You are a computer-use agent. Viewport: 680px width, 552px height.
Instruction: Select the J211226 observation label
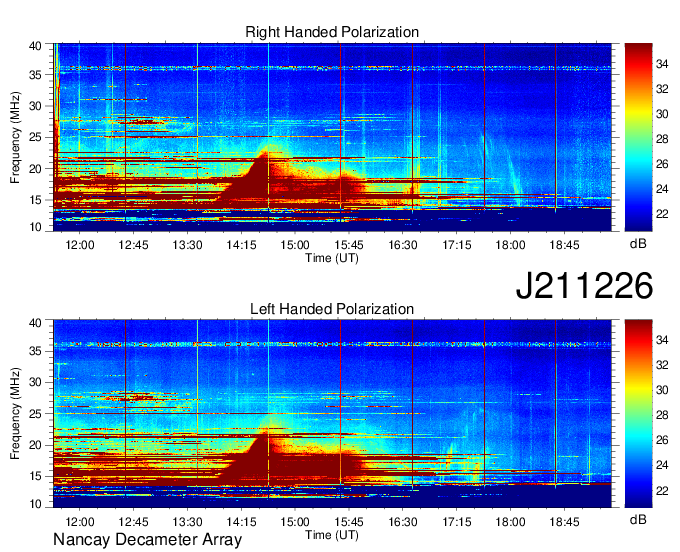coord(584,285)
